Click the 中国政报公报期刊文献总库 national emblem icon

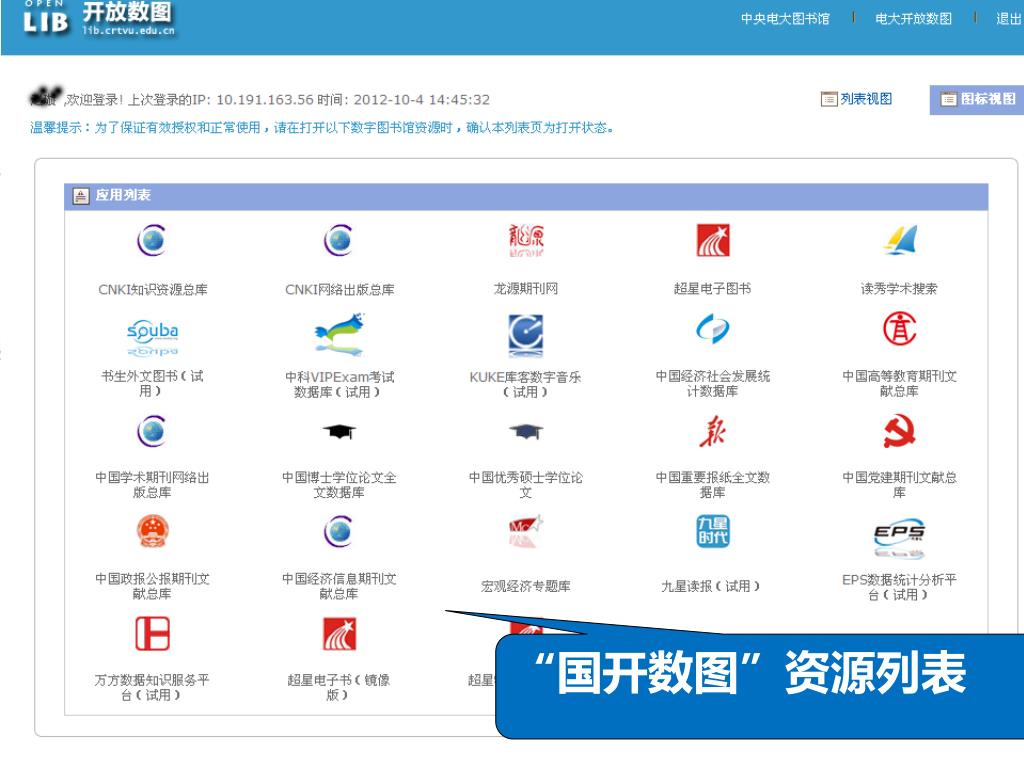152,532
